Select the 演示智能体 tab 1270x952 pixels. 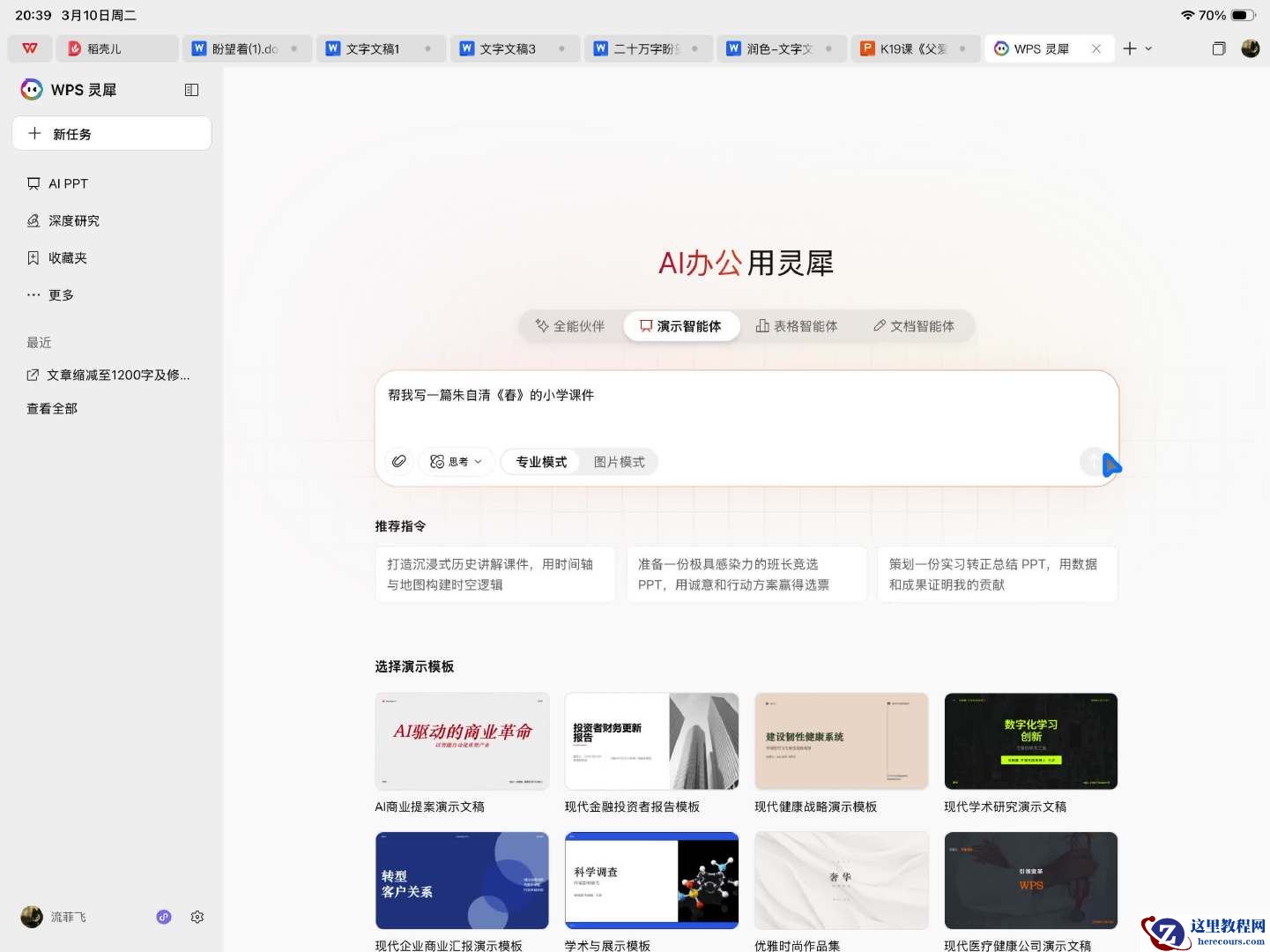pos(681,326)
